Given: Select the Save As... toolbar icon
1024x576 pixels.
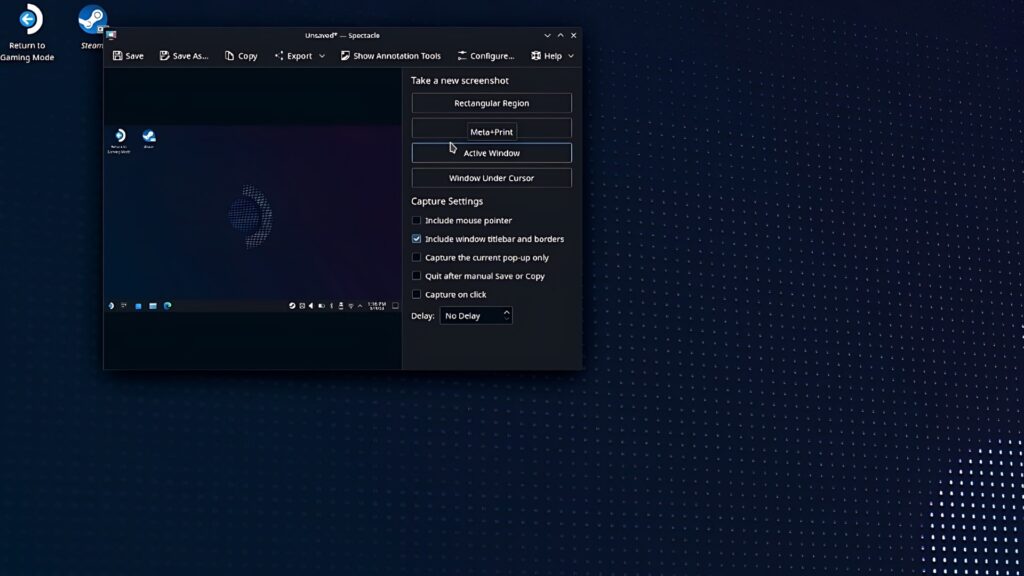Looking at the screenshot, I should [x=163, y=55].
